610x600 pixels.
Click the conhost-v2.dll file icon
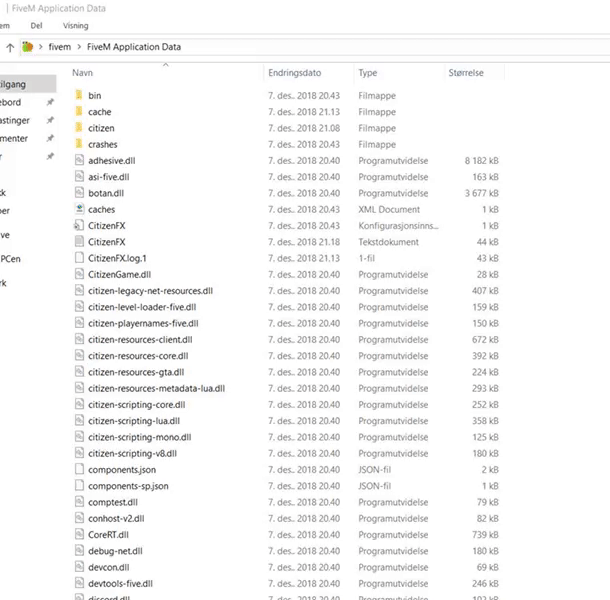79,518
